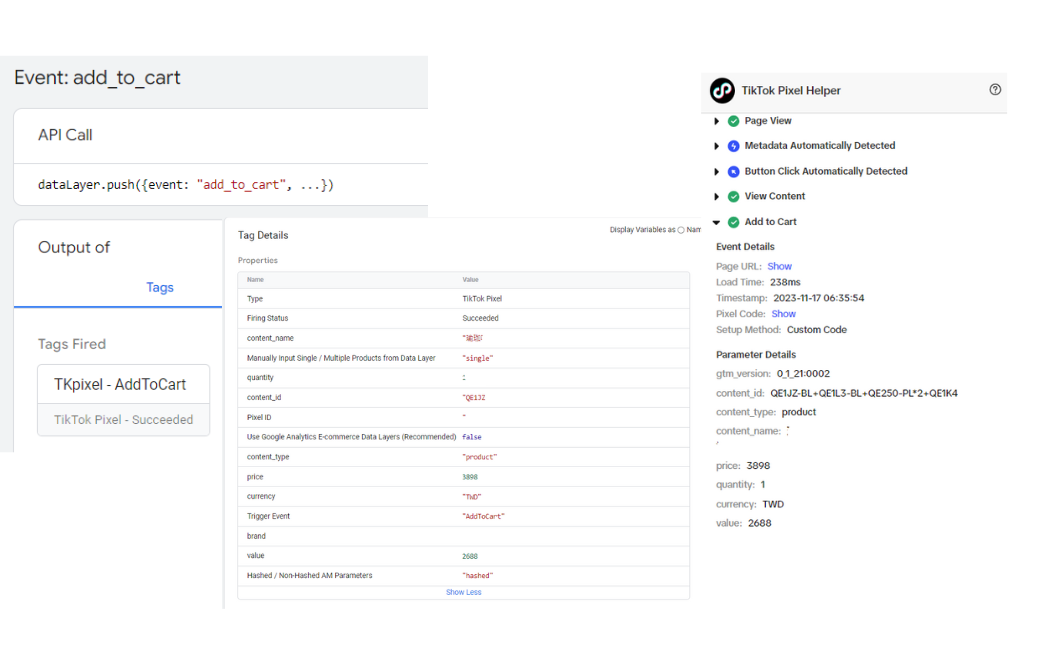Click the "hashed" AM Parameters value

pos(478,576)
